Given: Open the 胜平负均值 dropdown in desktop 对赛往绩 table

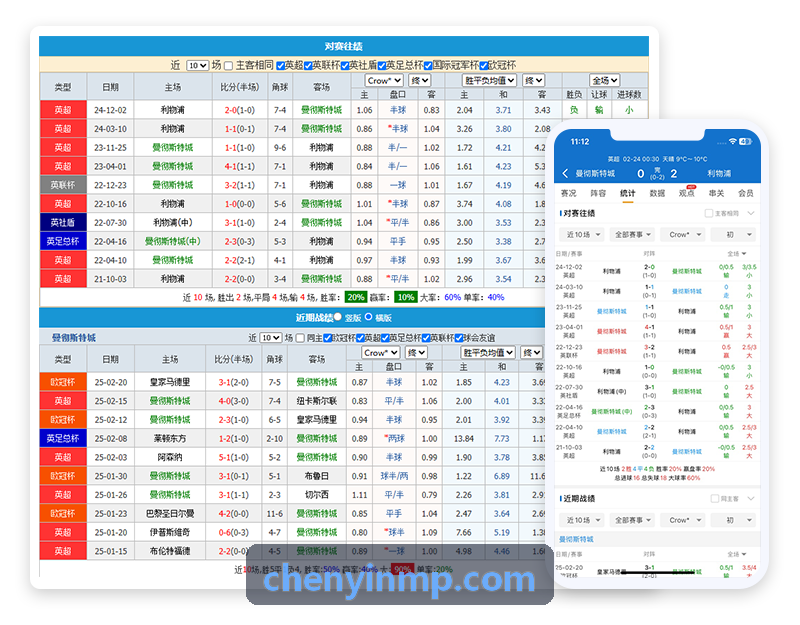Looking at the screenshot, I should 489,81.
